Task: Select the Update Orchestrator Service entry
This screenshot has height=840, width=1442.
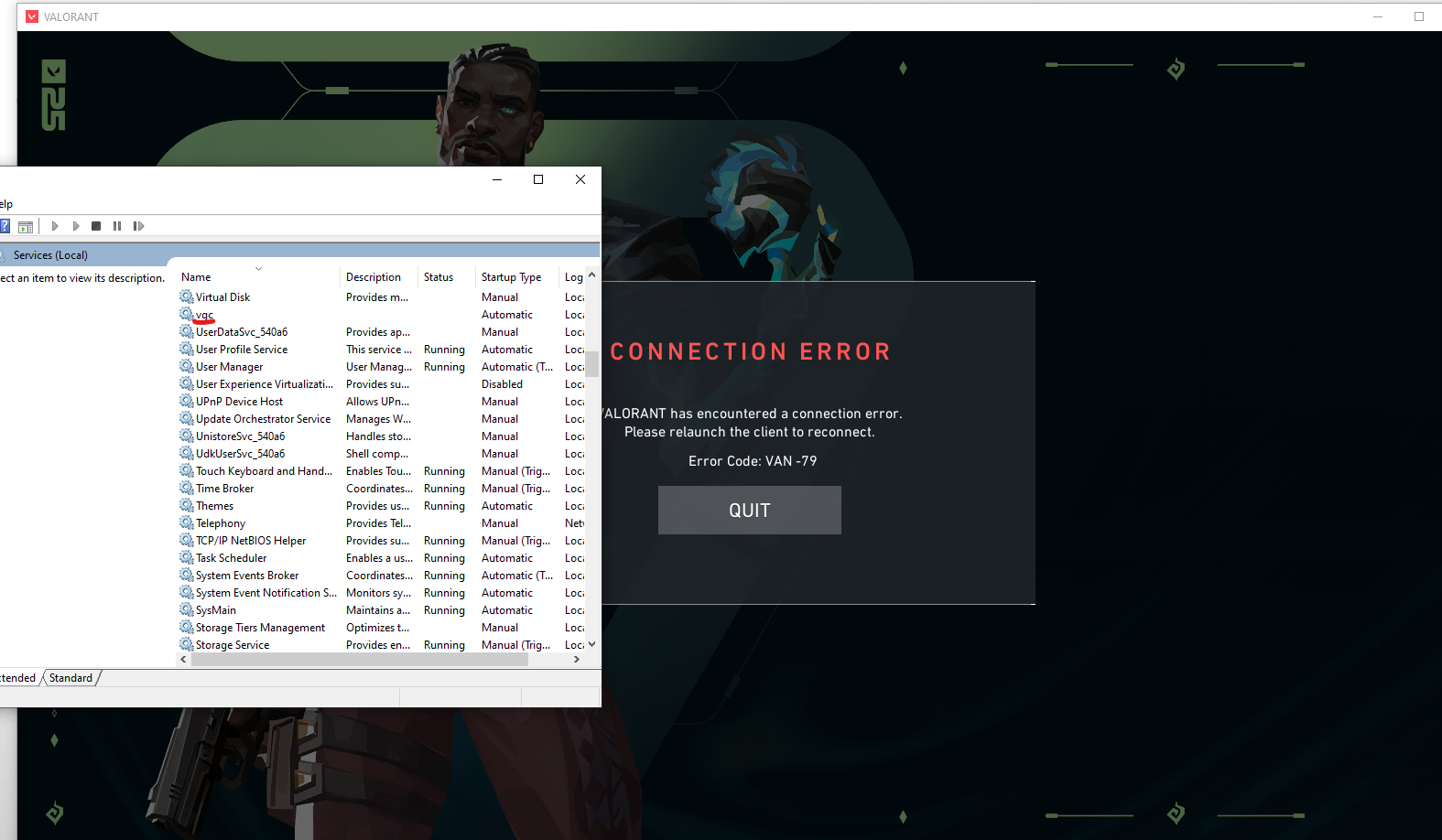Action: point(263,419)
